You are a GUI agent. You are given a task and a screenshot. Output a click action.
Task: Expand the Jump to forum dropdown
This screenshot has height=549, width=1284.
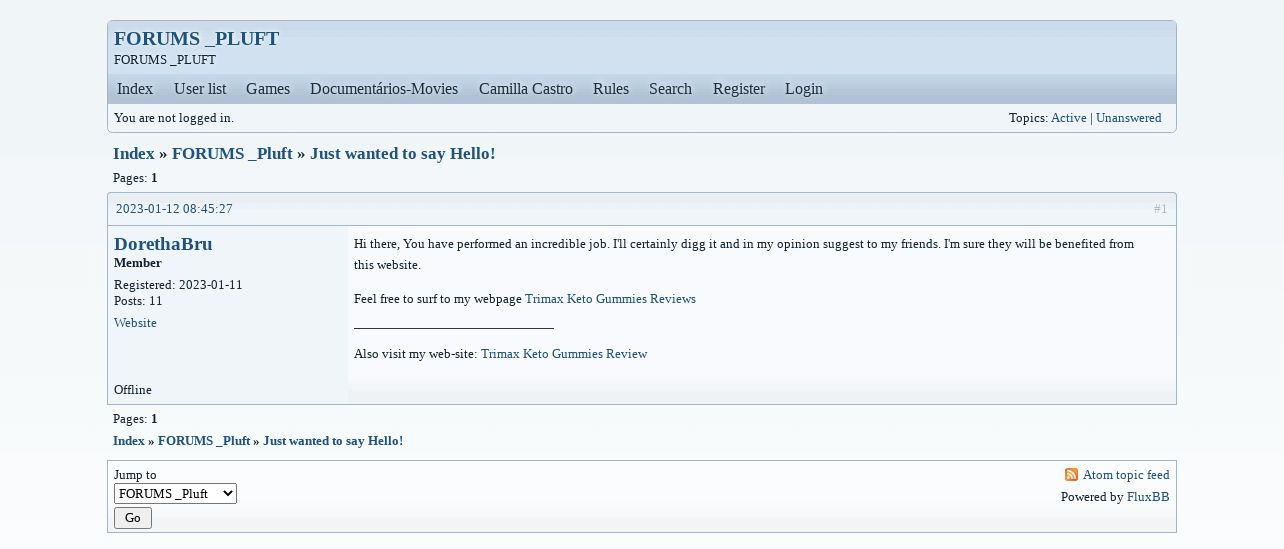[175, 494]
